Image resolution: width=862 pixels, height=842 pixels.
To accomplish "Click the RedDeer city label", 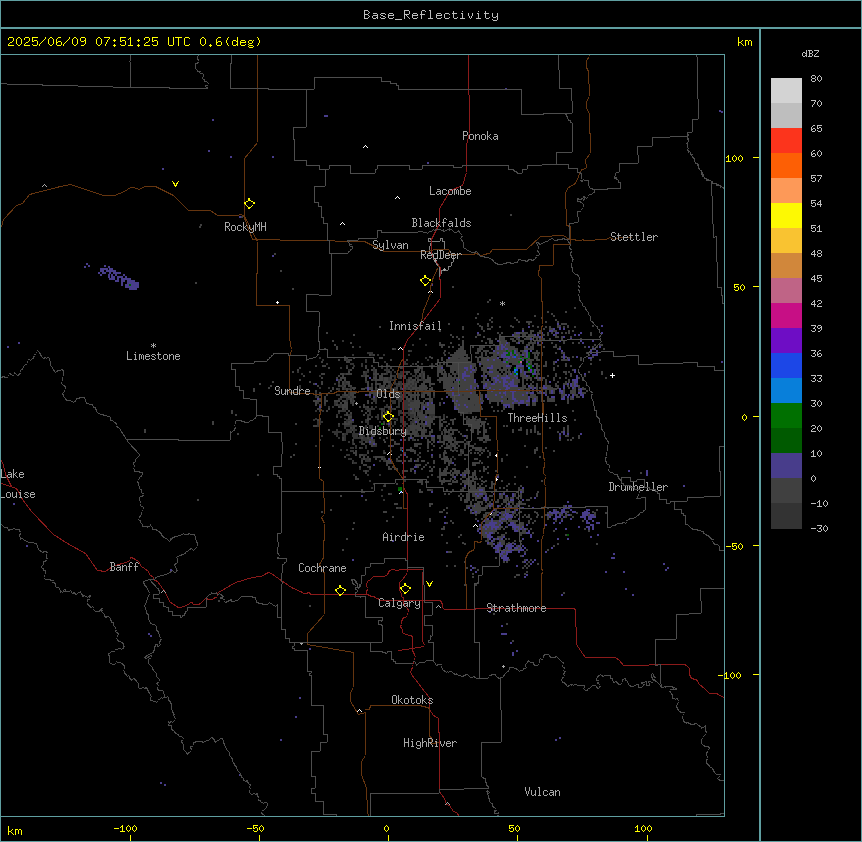I will click(x=440, y=255).
